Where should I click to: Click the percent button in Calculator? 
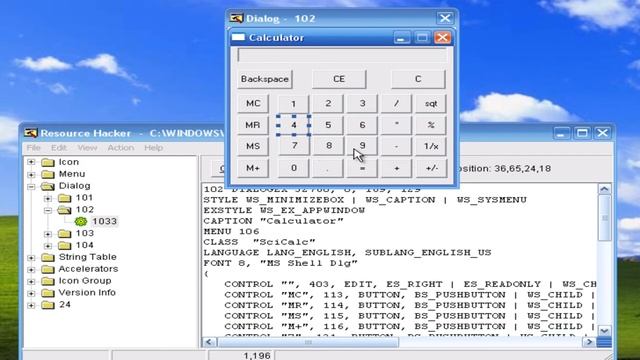431,125
